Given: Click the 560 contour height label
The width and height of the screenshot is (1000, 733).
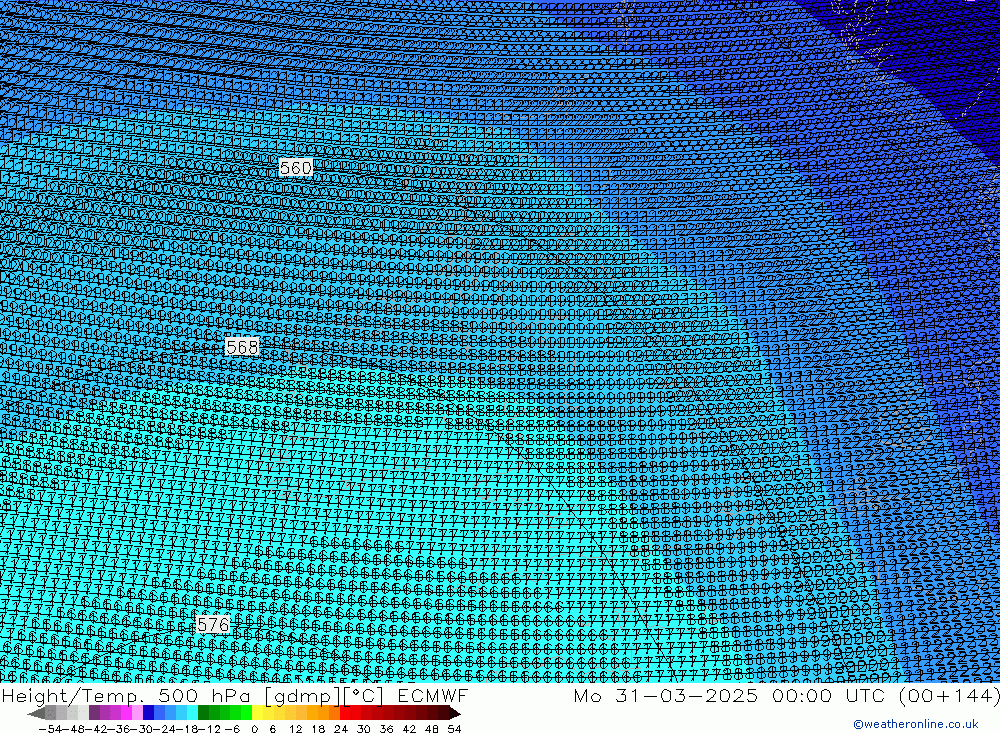Looking at the screenshot, I should pos(296,168).
